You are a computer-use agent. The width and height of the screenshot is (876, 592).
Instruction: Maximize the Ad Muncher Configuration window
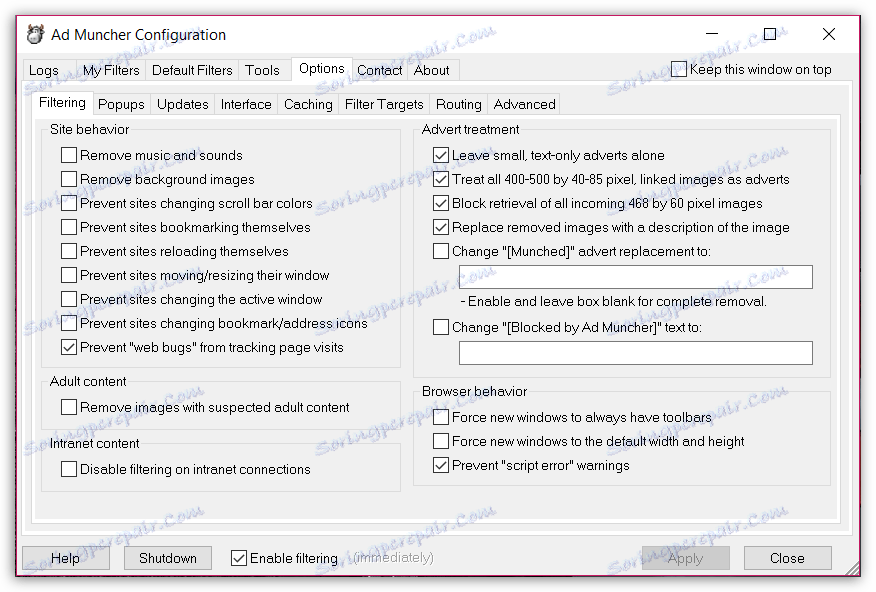coord(770,34)
